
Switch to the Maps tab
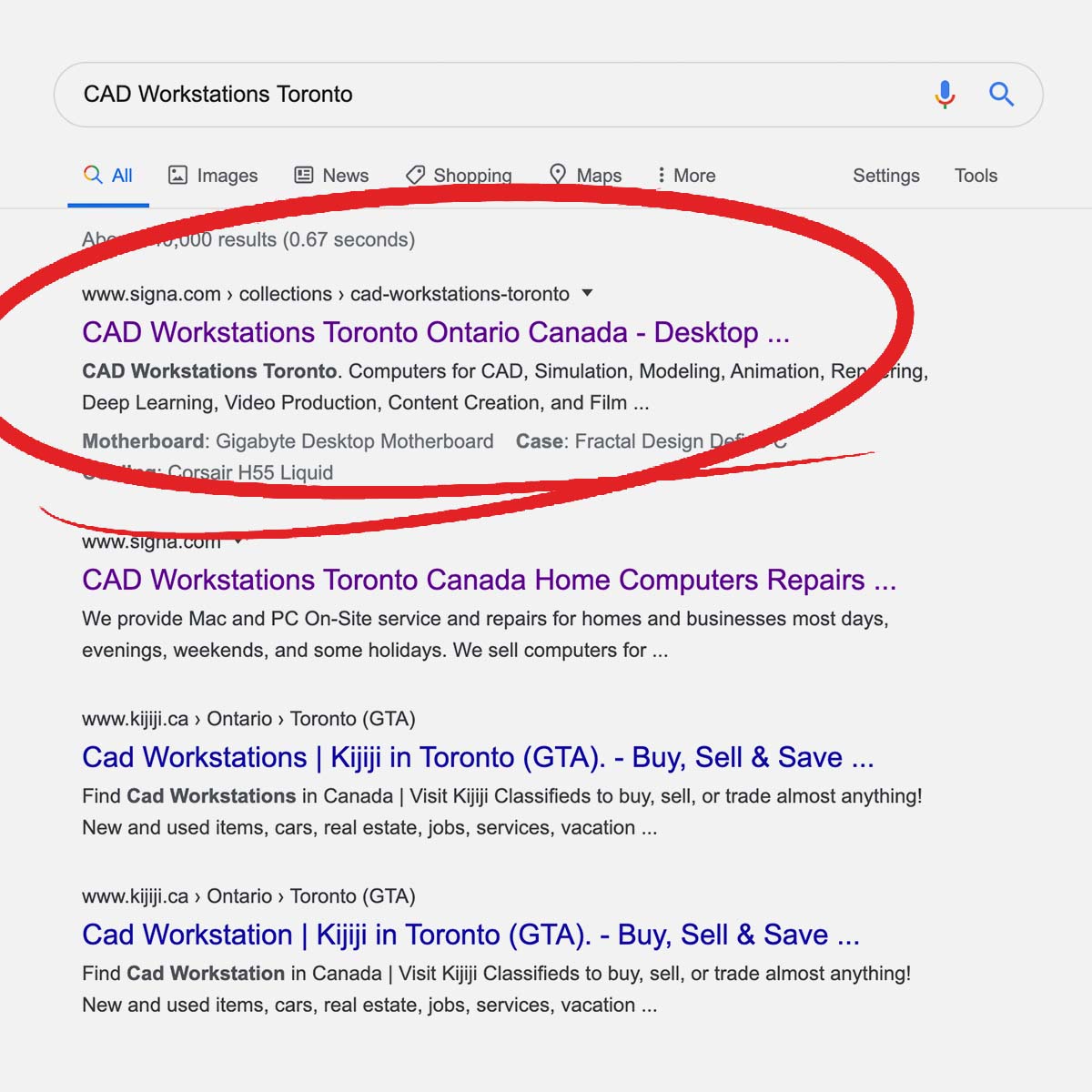coord(585,176)
